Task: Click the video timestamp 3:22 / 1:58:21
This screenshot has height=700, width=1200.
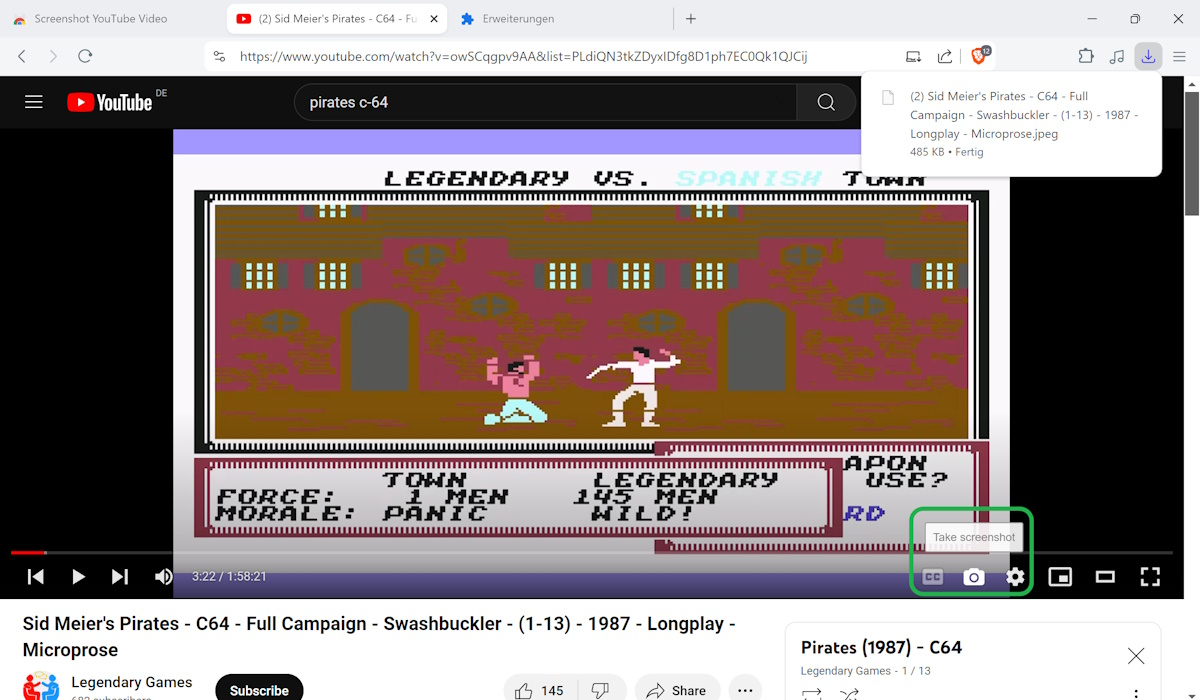Action: (x=229, y=577)
